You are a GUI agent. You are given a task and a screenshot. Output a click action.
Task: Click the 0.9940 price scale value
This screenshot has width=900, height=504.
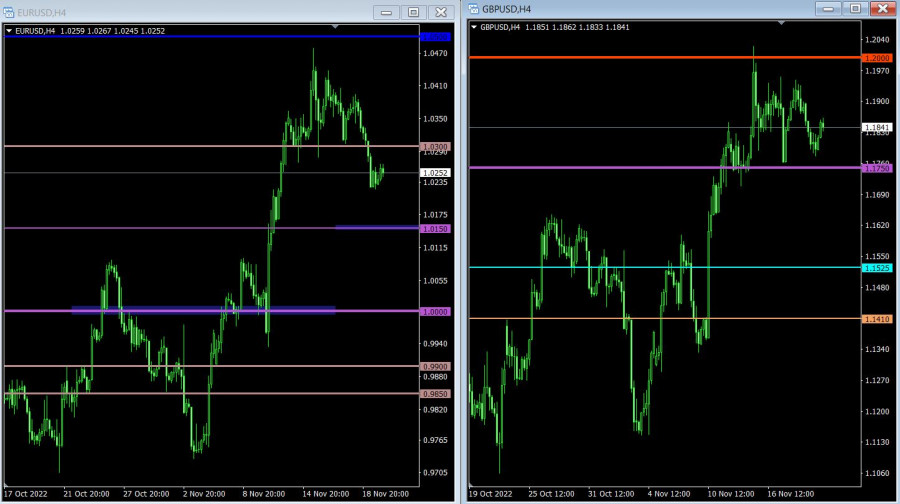click(435, 344)
